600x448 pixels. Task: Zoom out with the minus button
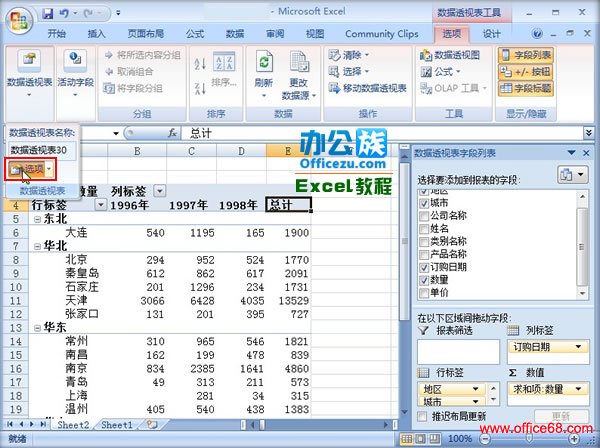click(x=485, y=438)
